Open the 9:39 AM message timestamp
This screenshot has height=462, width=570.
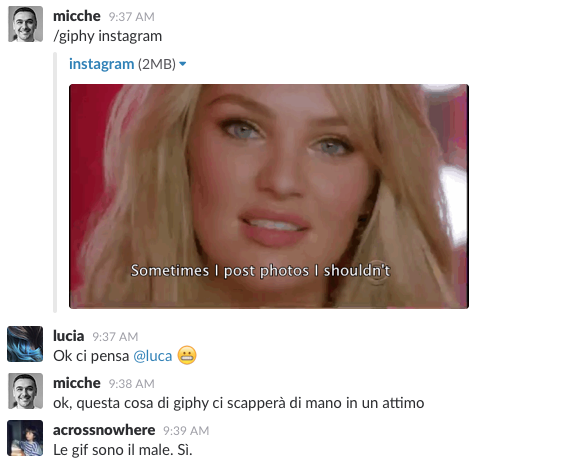tap(186, 431)
